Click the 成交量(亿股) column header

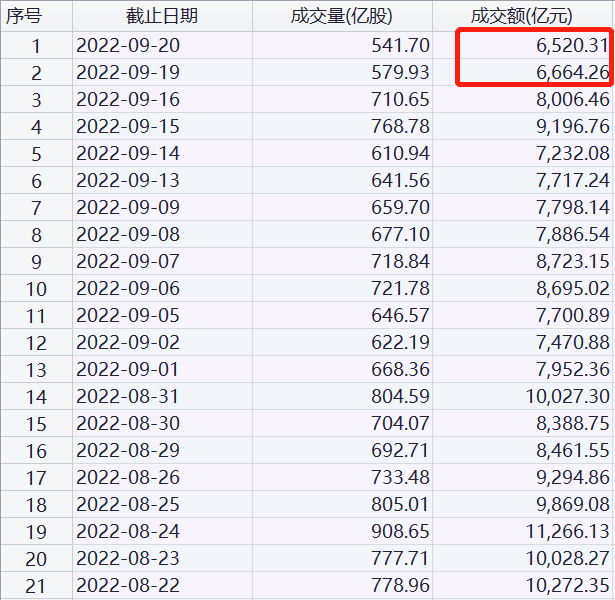(342, 16)
